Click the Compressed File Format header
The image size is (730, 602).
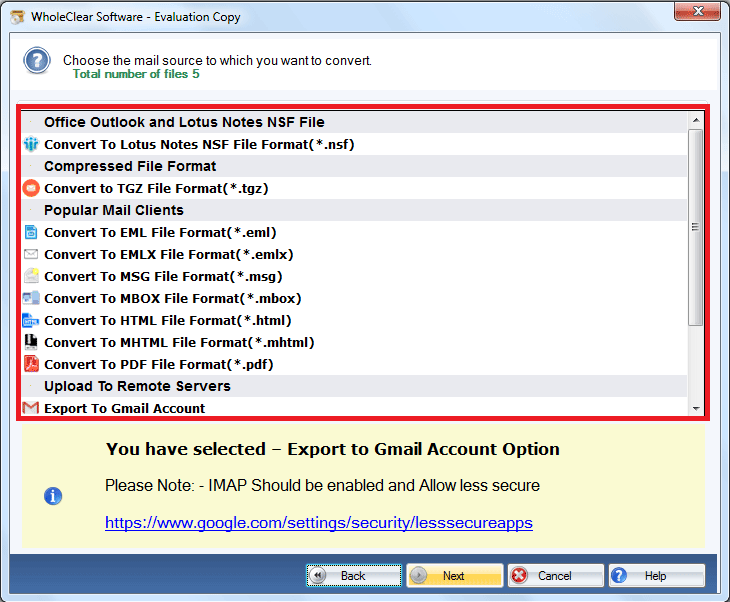pos(354,166)
